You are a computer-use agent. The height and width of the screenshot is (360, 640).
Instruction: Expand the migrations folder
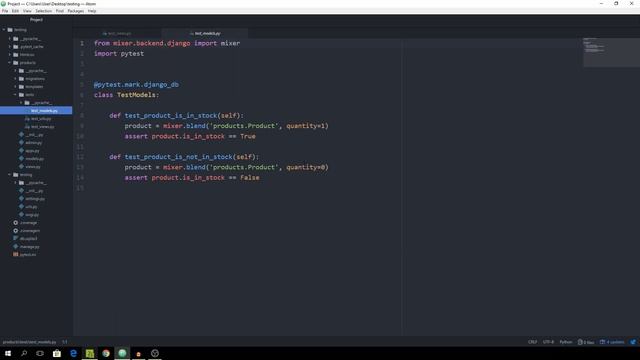pyautogui.click(x=16, y=78)
